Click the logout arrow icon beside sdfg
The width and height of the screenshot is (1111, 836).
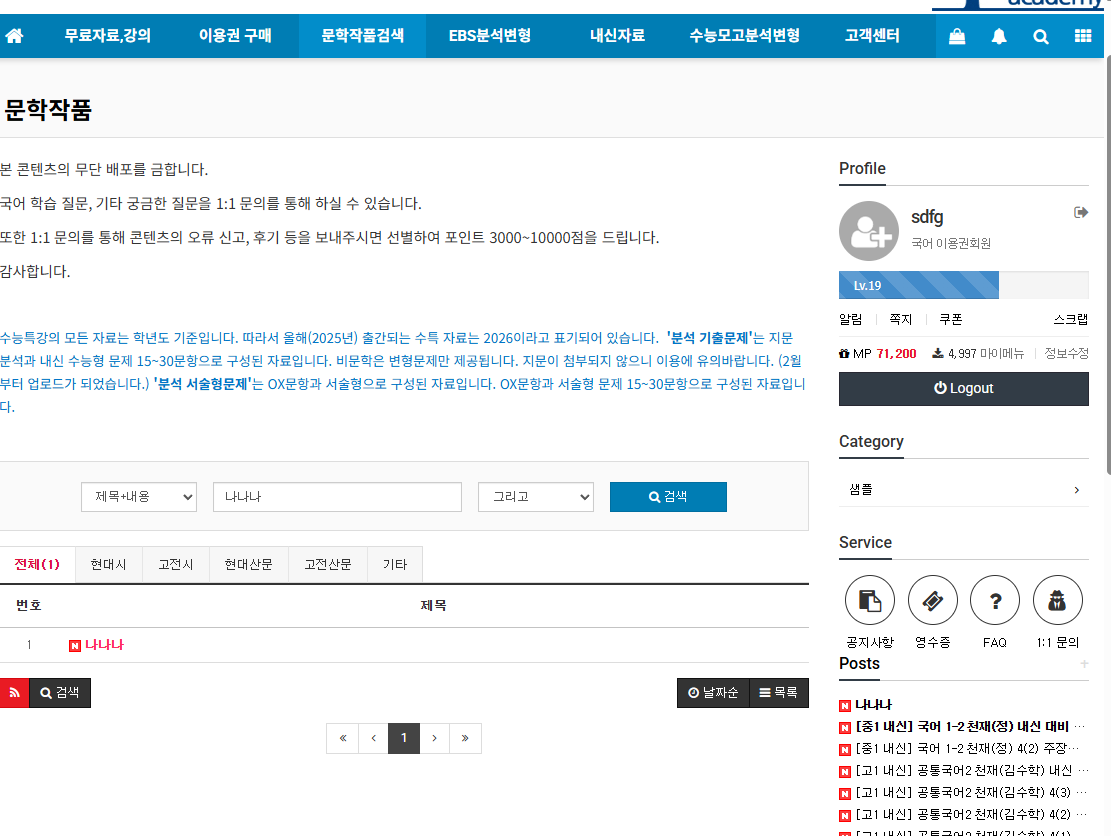pyautogui.click(x=1080, y=212)
